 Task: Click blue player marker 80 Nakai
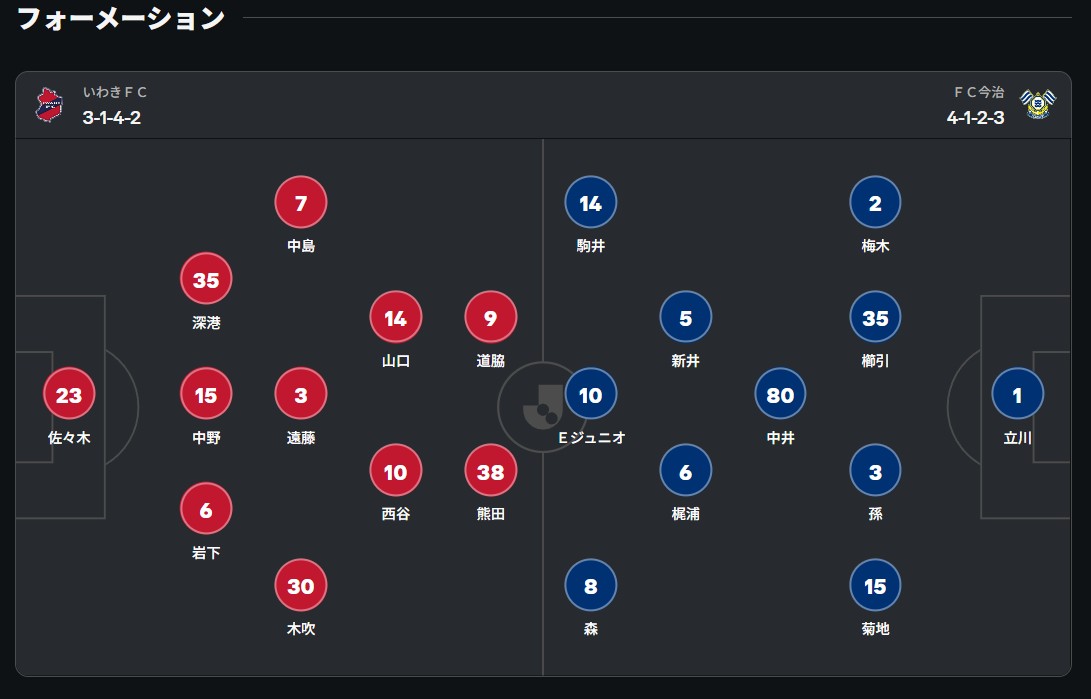(780, 394)
